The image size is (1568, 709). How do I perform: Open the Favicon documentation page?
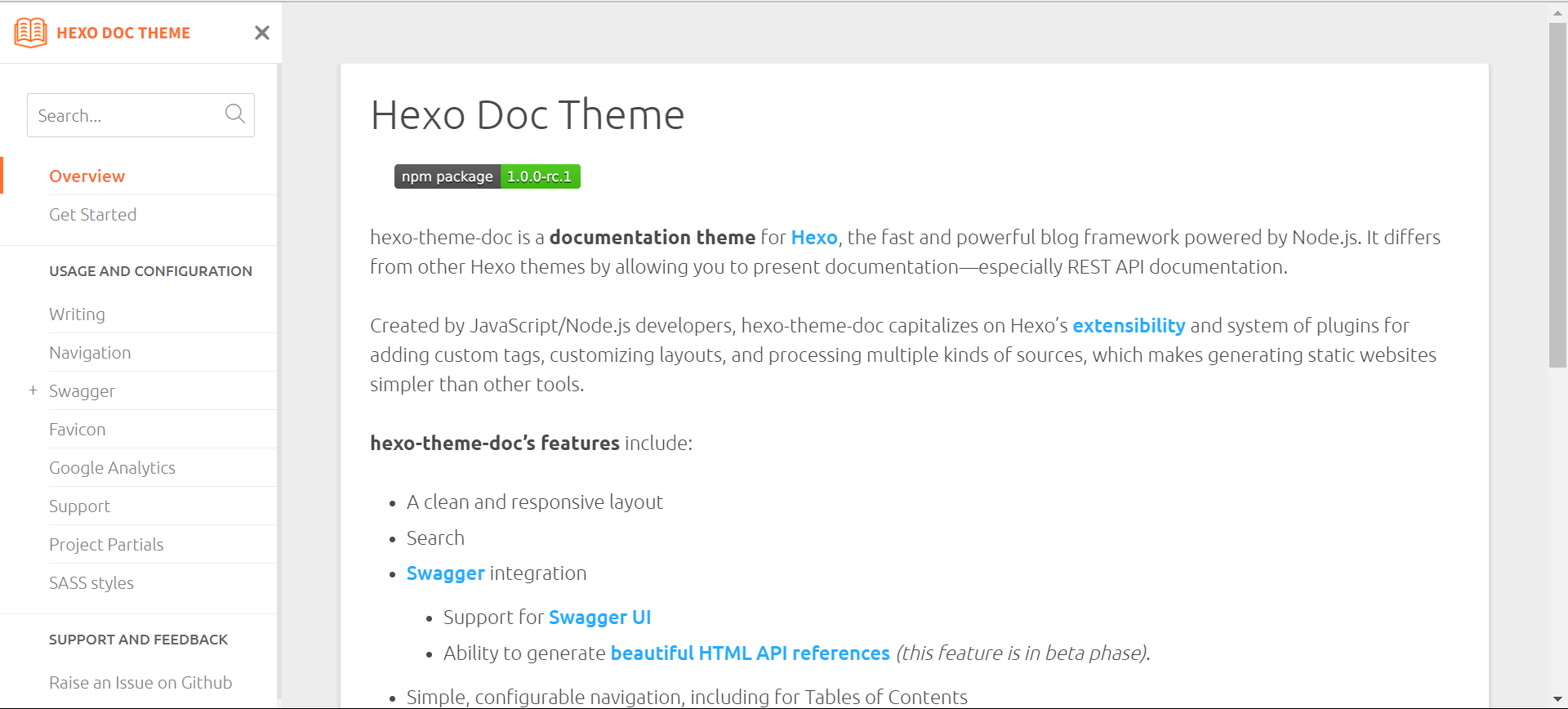pos(77,430)
